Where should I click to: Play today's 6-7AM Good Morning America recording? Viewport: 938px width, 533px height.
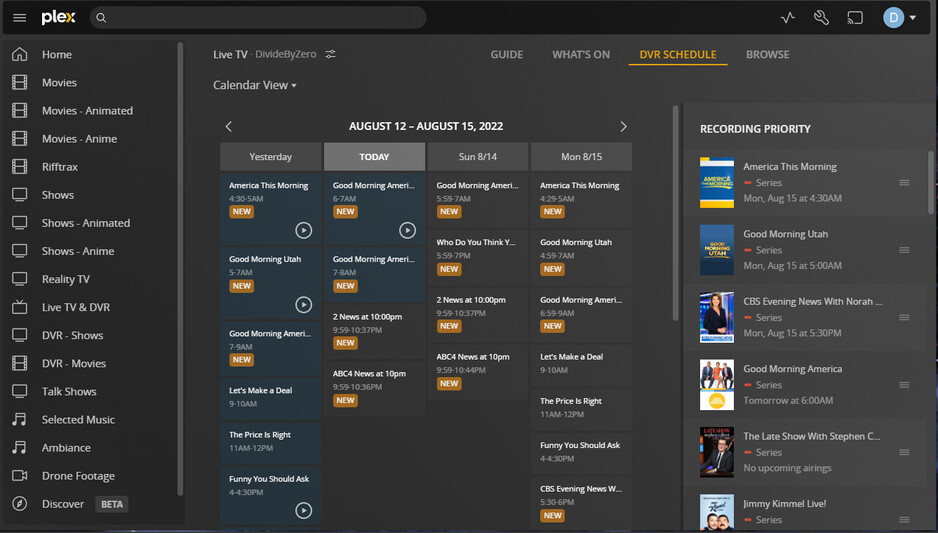407,230
